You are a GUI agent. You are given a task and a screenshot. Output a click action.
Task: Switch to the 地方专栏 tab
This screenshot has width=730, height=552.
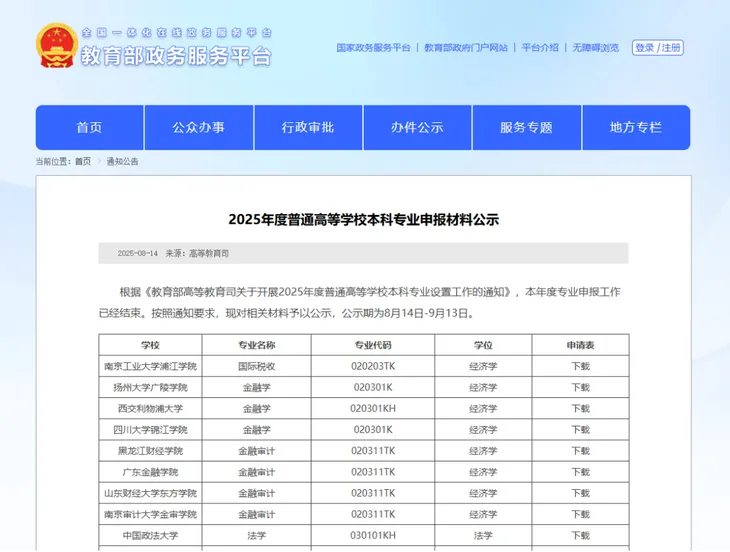(636, 127)
